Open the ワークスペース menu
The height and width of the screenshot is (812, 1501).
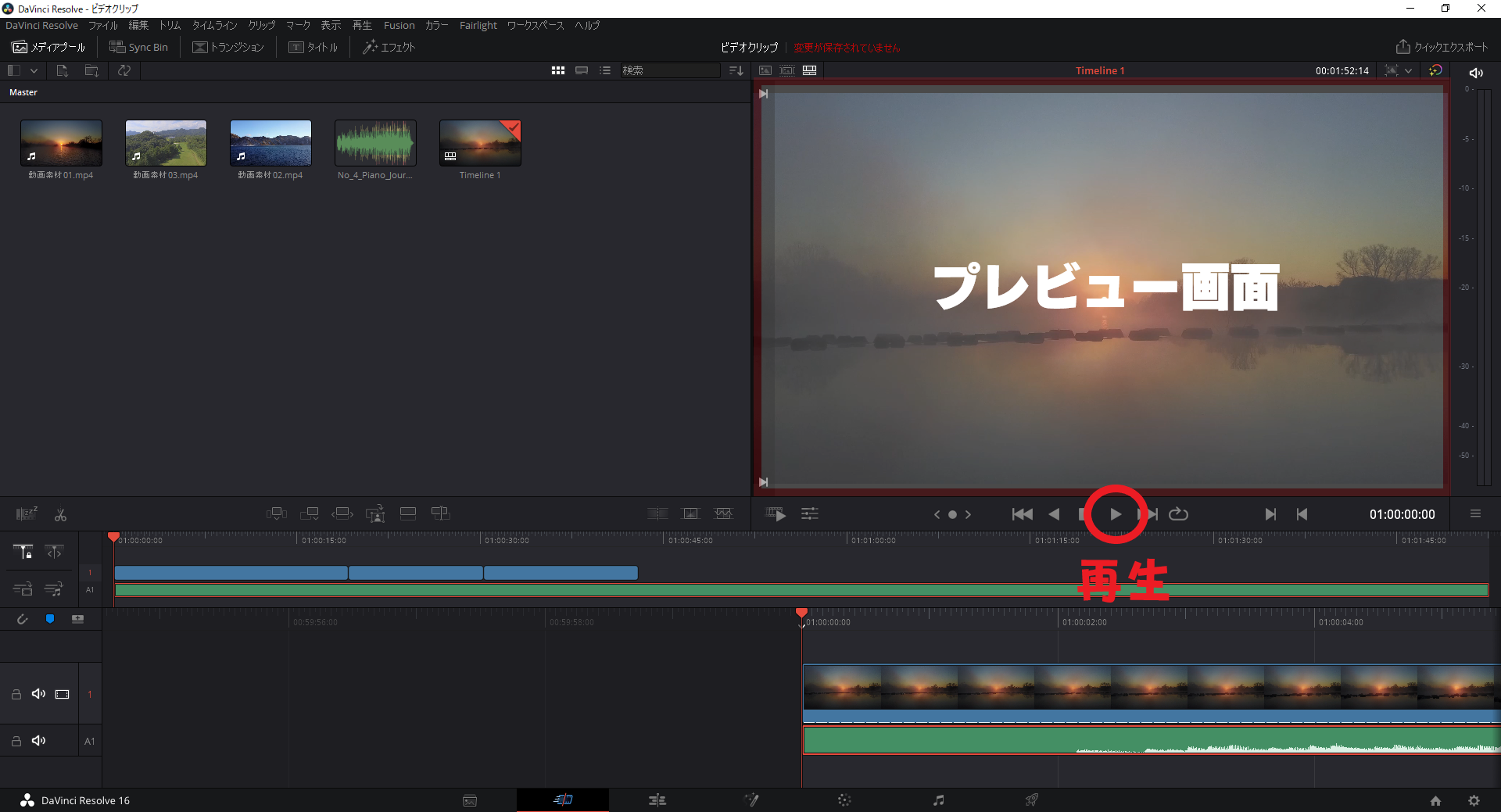click(536, 25)
